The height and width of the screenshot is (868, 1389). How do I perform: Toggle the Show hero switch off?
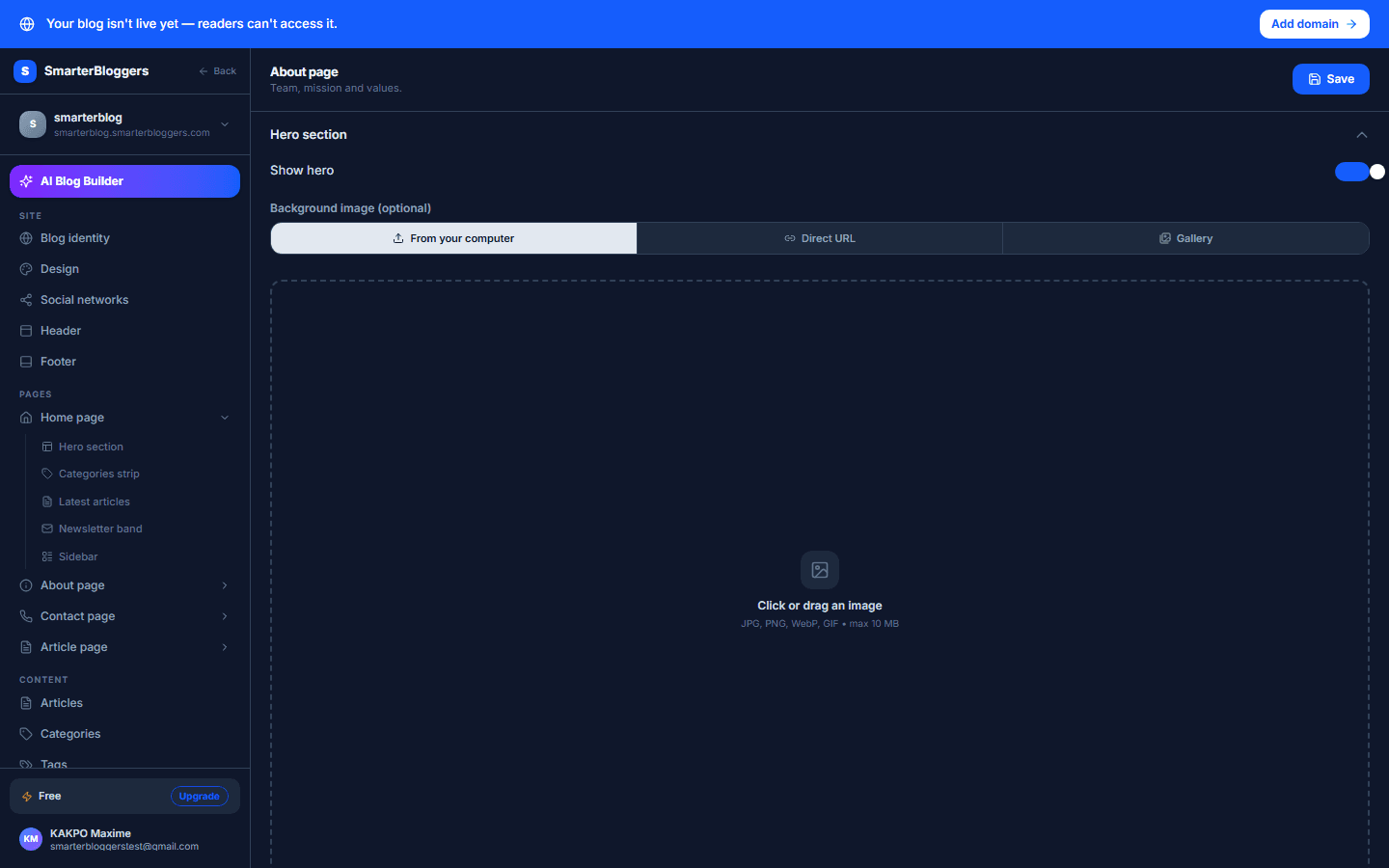(1360, 172)
